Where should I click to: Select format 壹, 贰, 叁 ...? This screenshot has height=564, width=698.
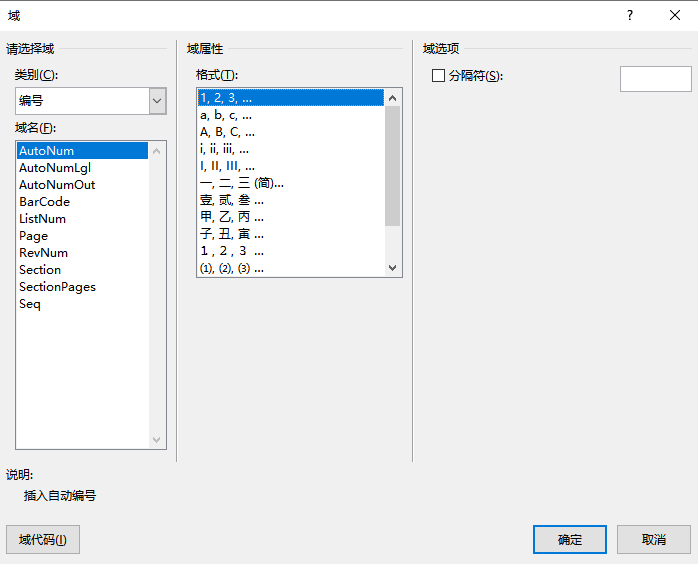point(291,200)
